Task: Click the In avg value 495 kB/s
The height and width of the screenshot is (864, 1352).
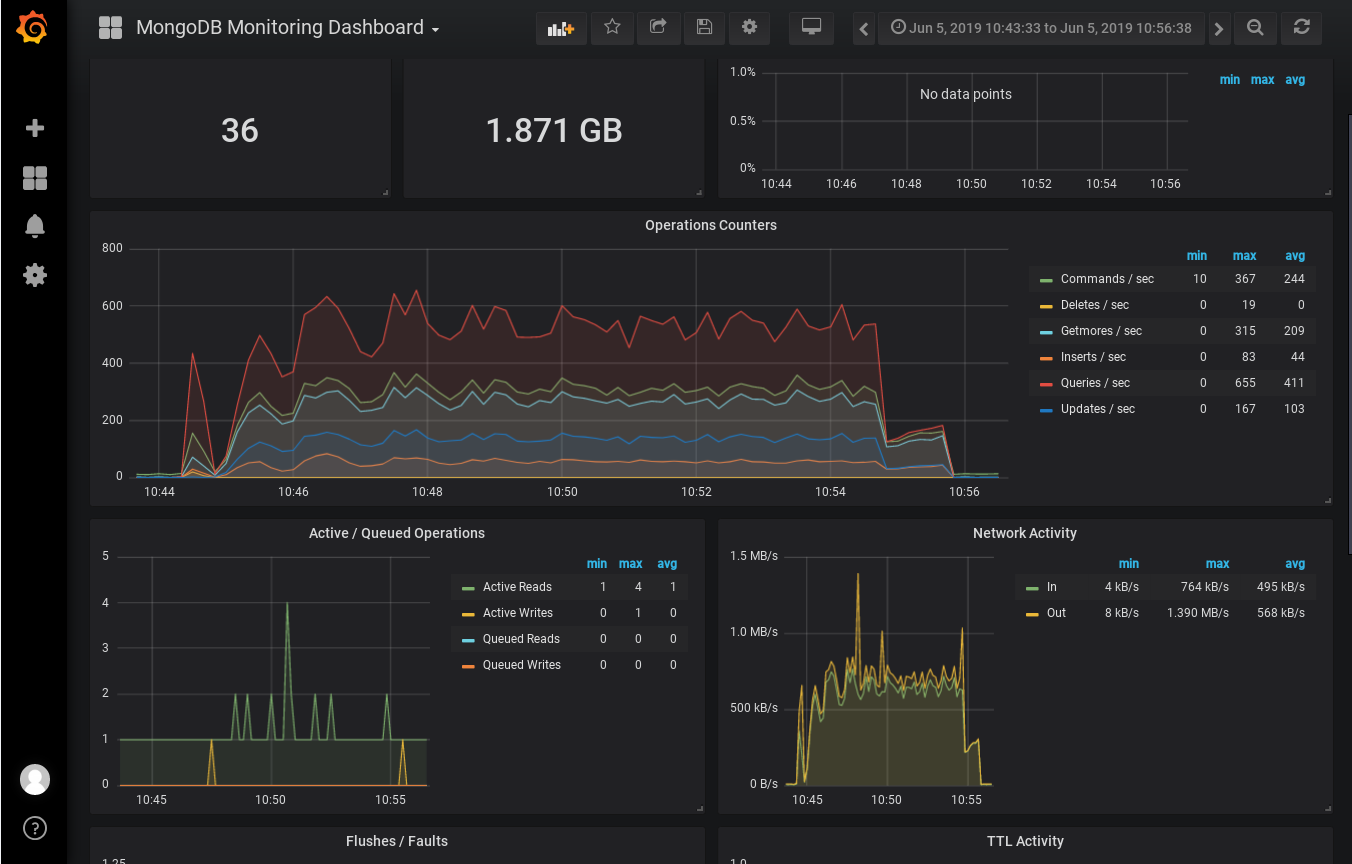Action: [1281, 587]
